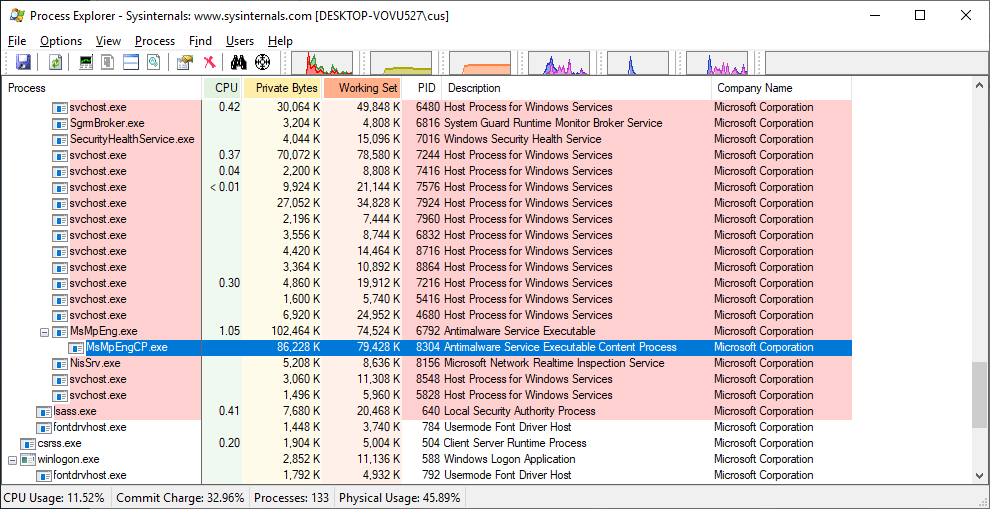Click the SgrmBroker.exe process icon

(x=61, y=123)
